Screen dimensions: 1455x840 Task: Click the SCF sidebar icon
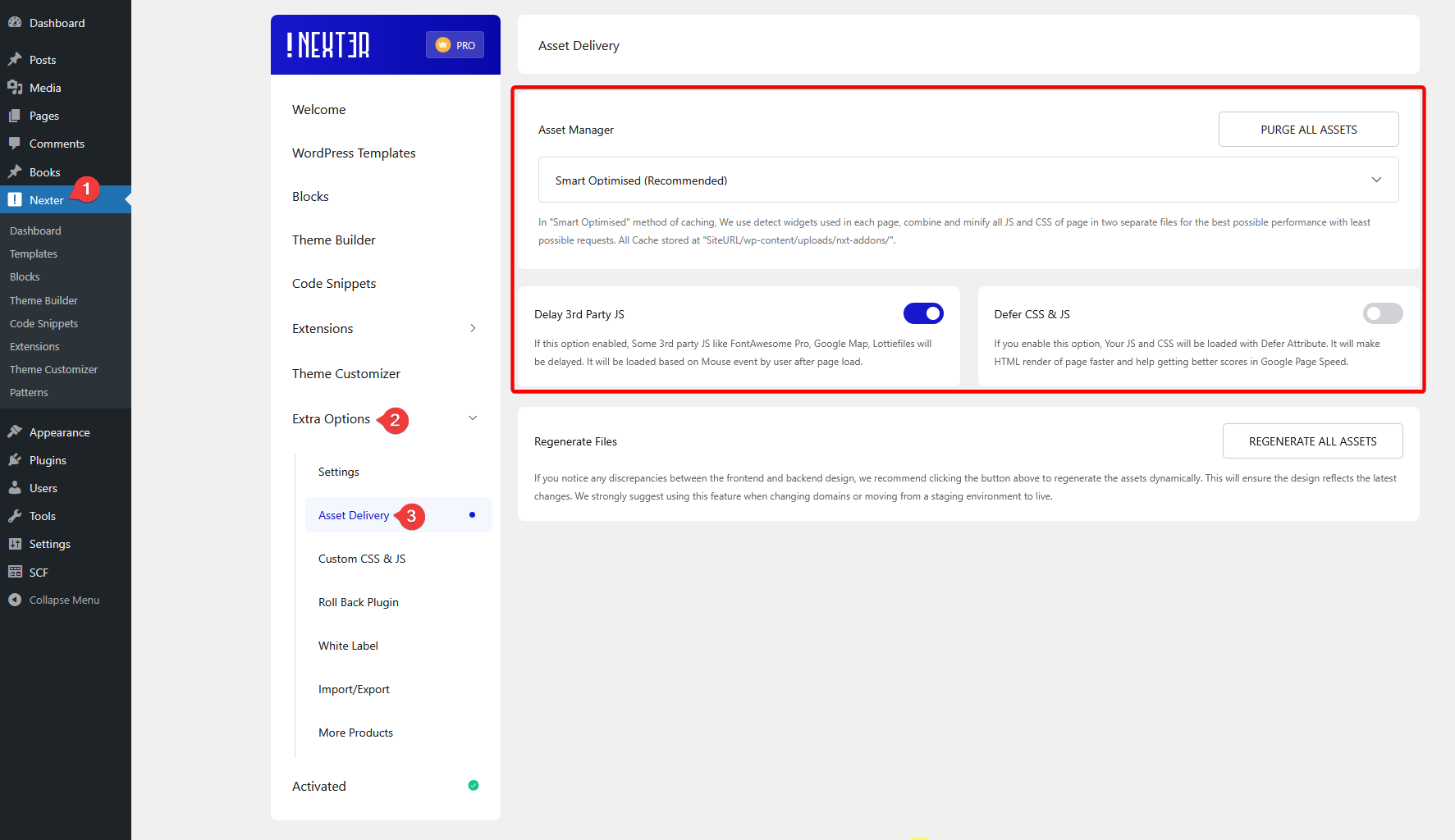pos(15,572)
